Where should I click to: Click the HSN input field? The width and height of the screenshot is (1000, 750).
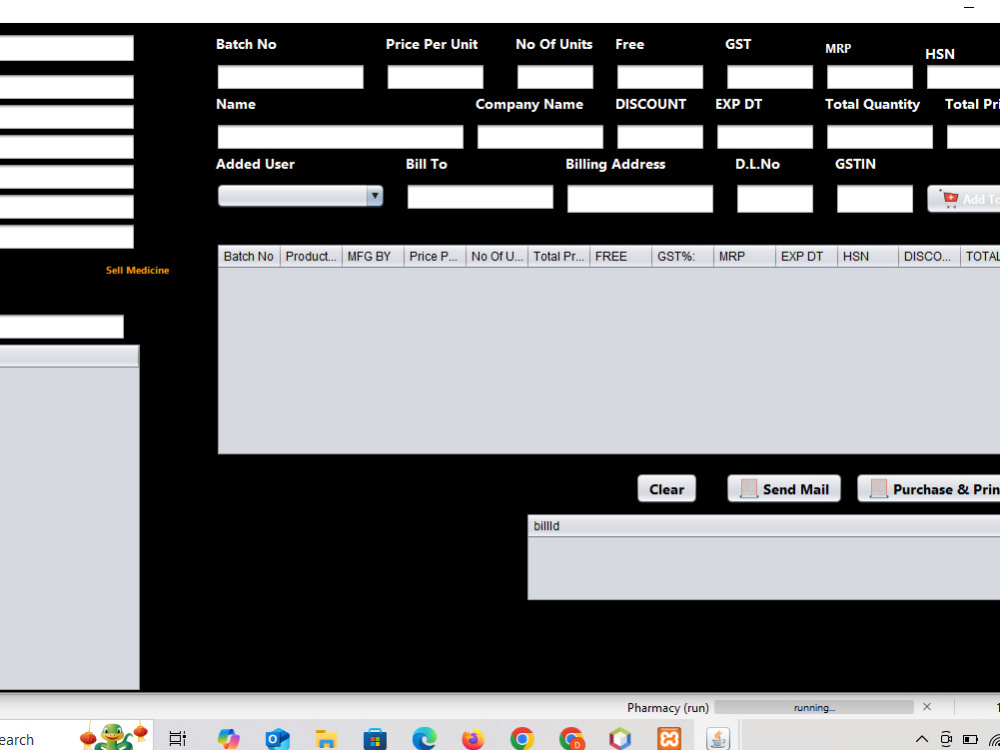(963, 77)
